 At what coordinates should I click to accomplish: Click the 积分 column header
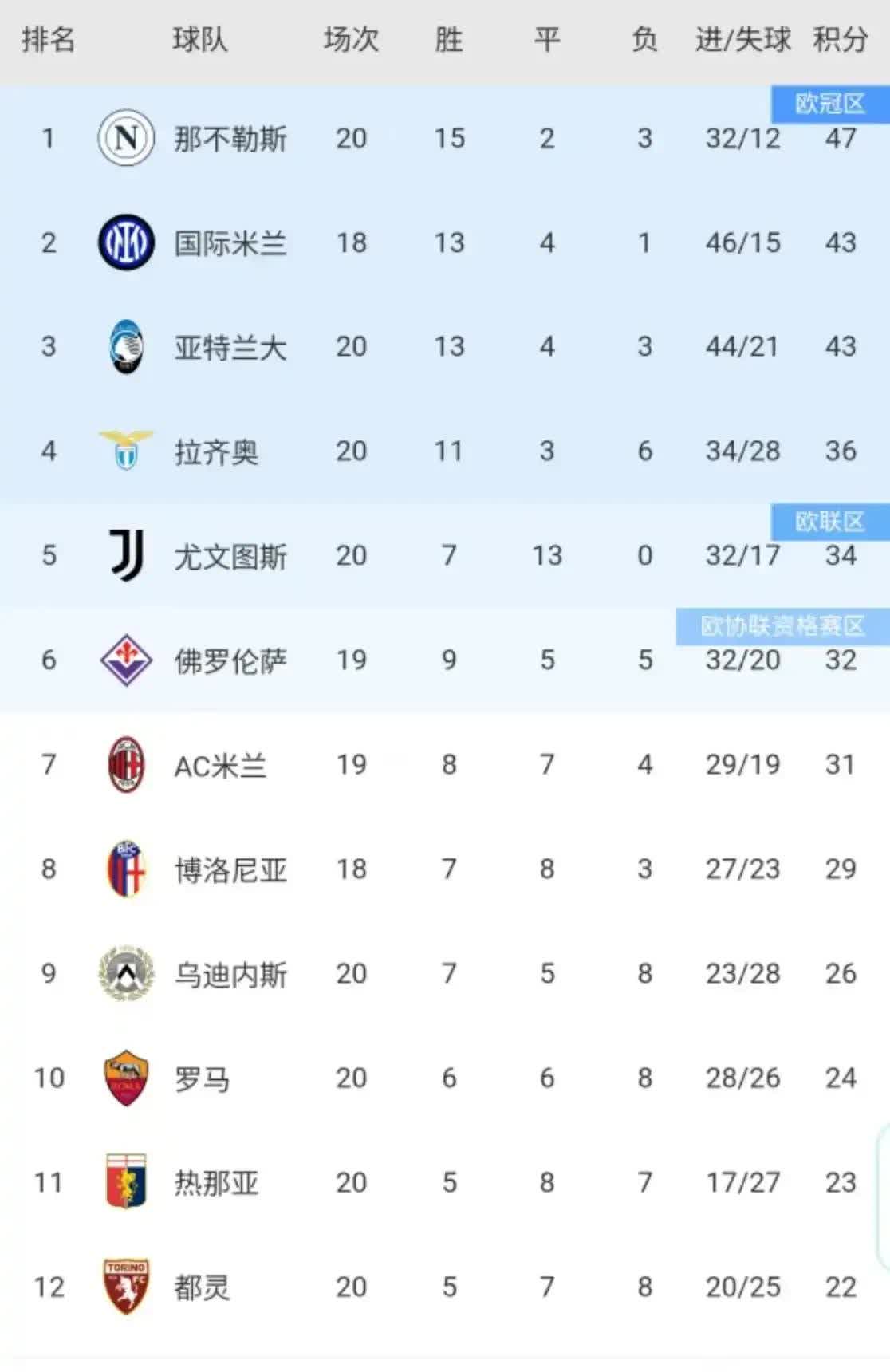pos(840,39)
